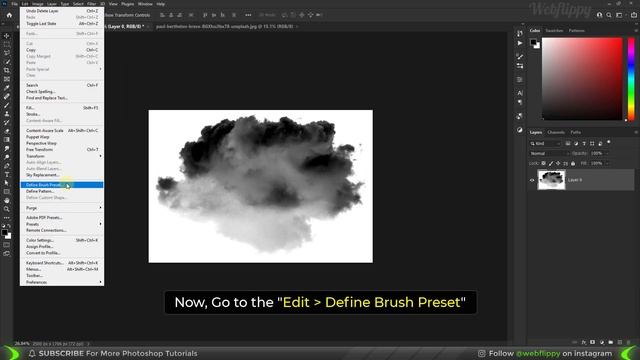Select the Frame tool
640x360 pixels.
click(x=7, y=79)
